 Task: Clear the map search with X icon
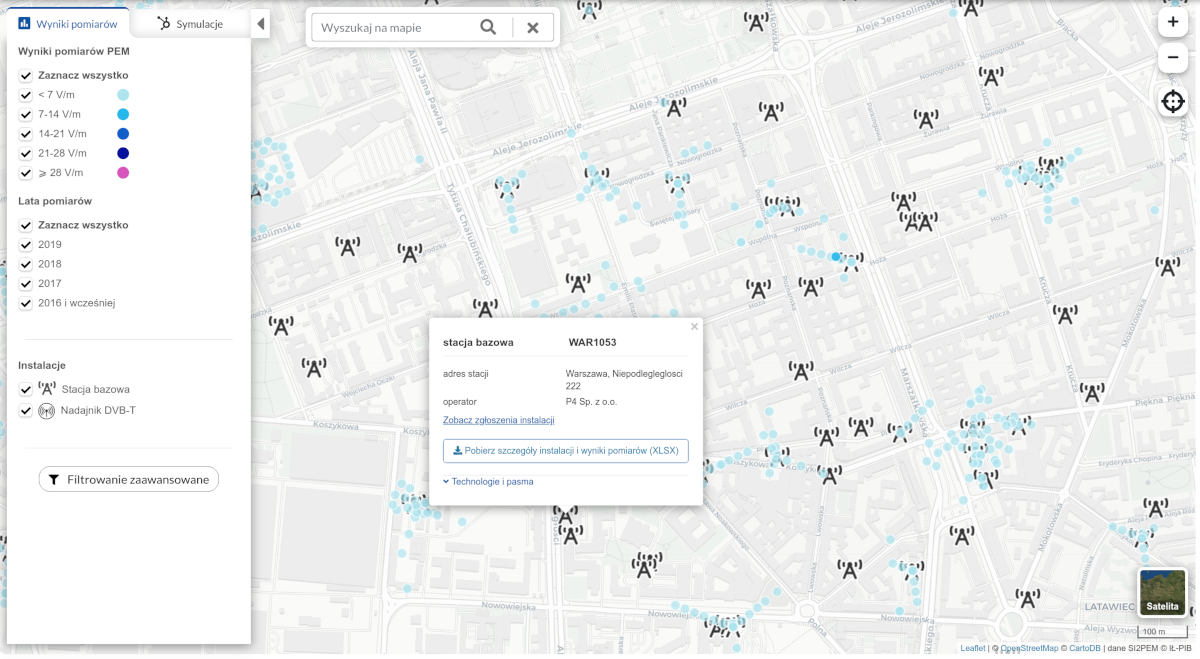pyautogui.click(x=533, y=28)
